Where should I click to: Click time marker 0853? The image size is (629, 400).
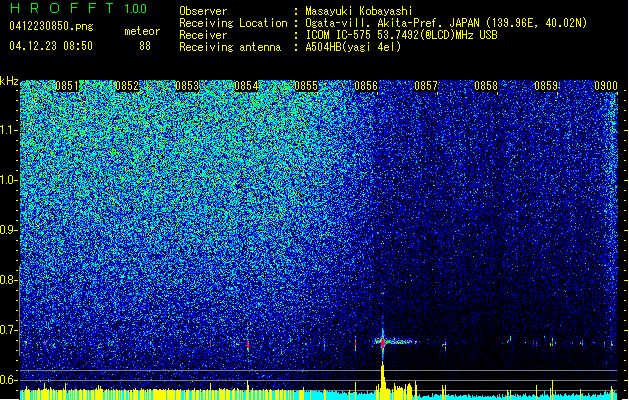click(187, 86)
